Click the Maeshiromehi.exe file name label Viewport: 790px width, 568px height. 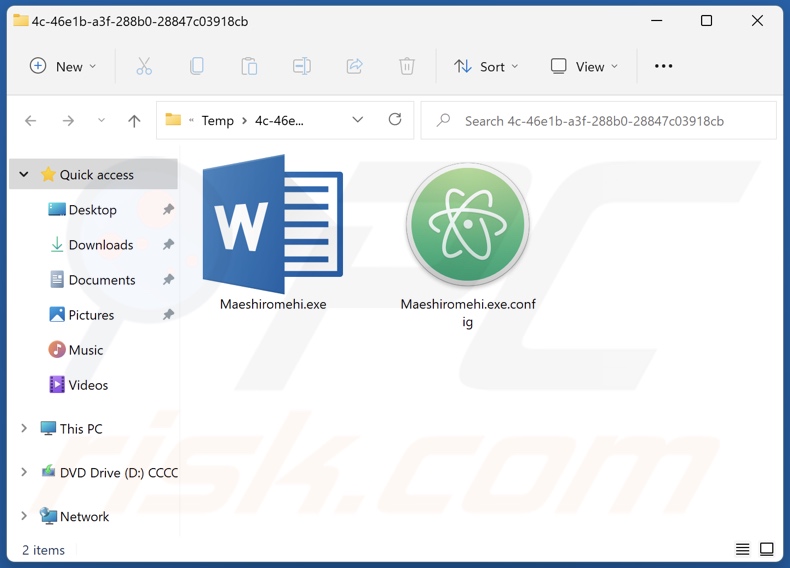point(273,304)
